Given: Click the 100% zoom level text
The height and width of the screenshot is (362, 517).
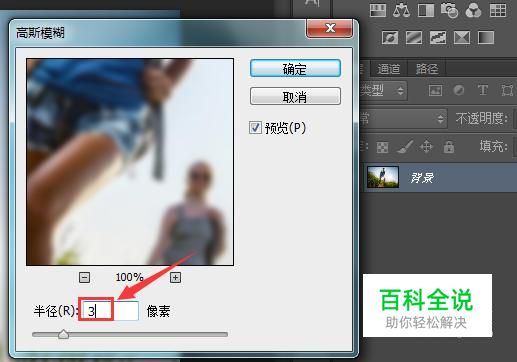Looking at the screenshot, I should [x=129, y=277].
